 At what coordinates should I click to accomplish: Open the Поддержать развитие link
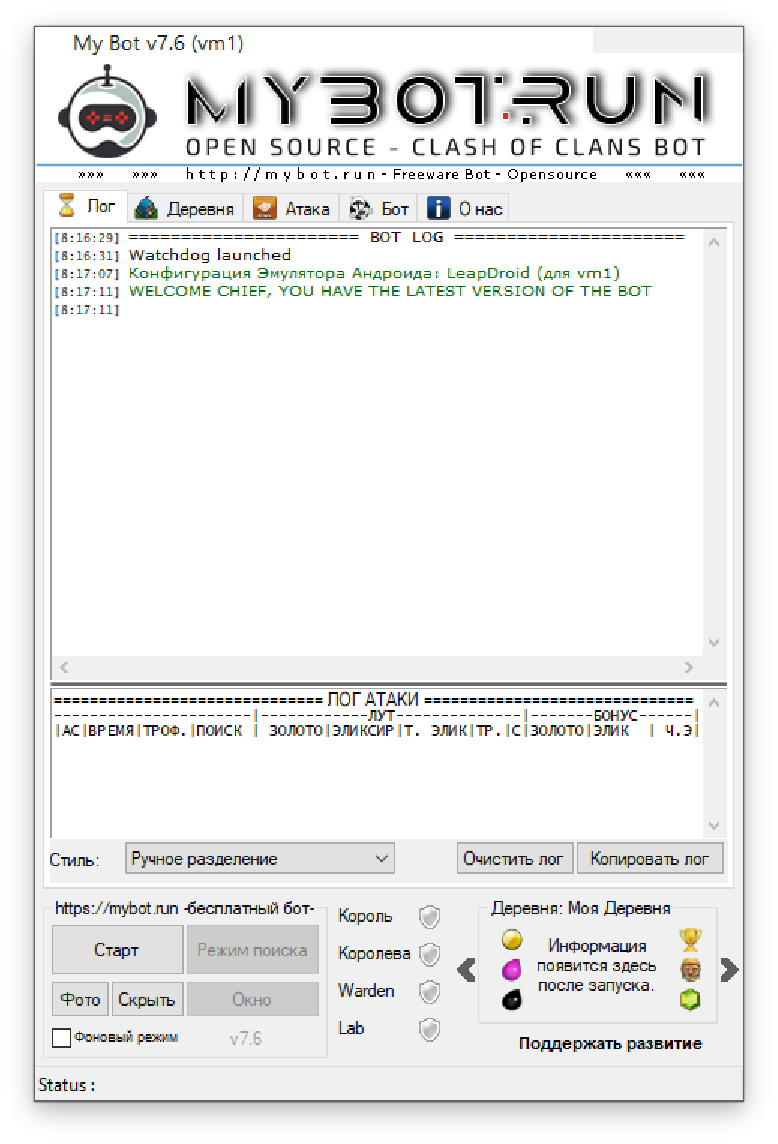610,1043
